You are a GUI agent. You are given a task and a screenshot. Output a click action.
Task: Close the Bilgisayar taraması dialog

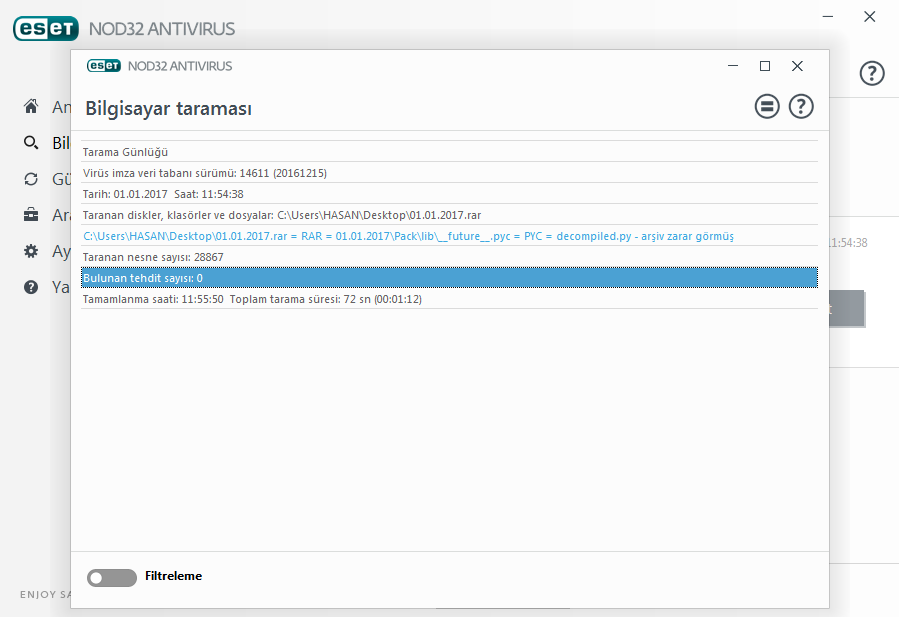pos(797,66)
